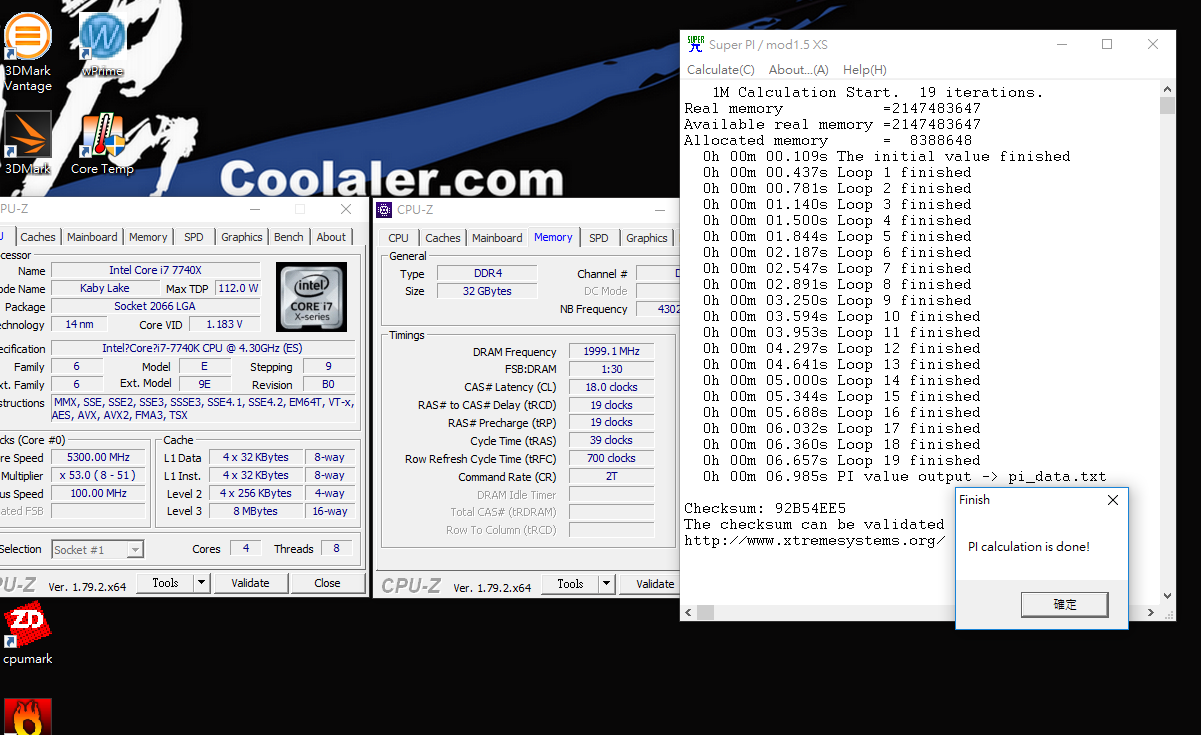Switch to Caches tab in left CPU-Z

point(38,237)
